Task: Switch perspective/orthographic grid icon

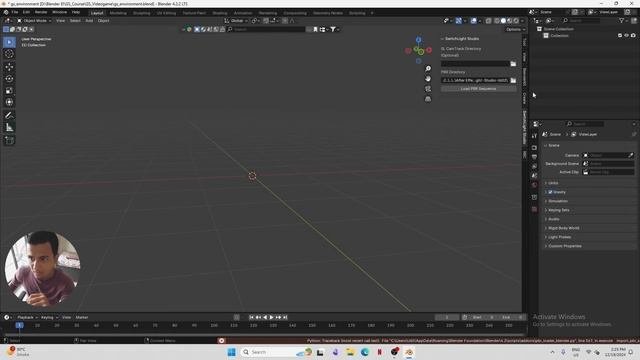Action: 428,99
